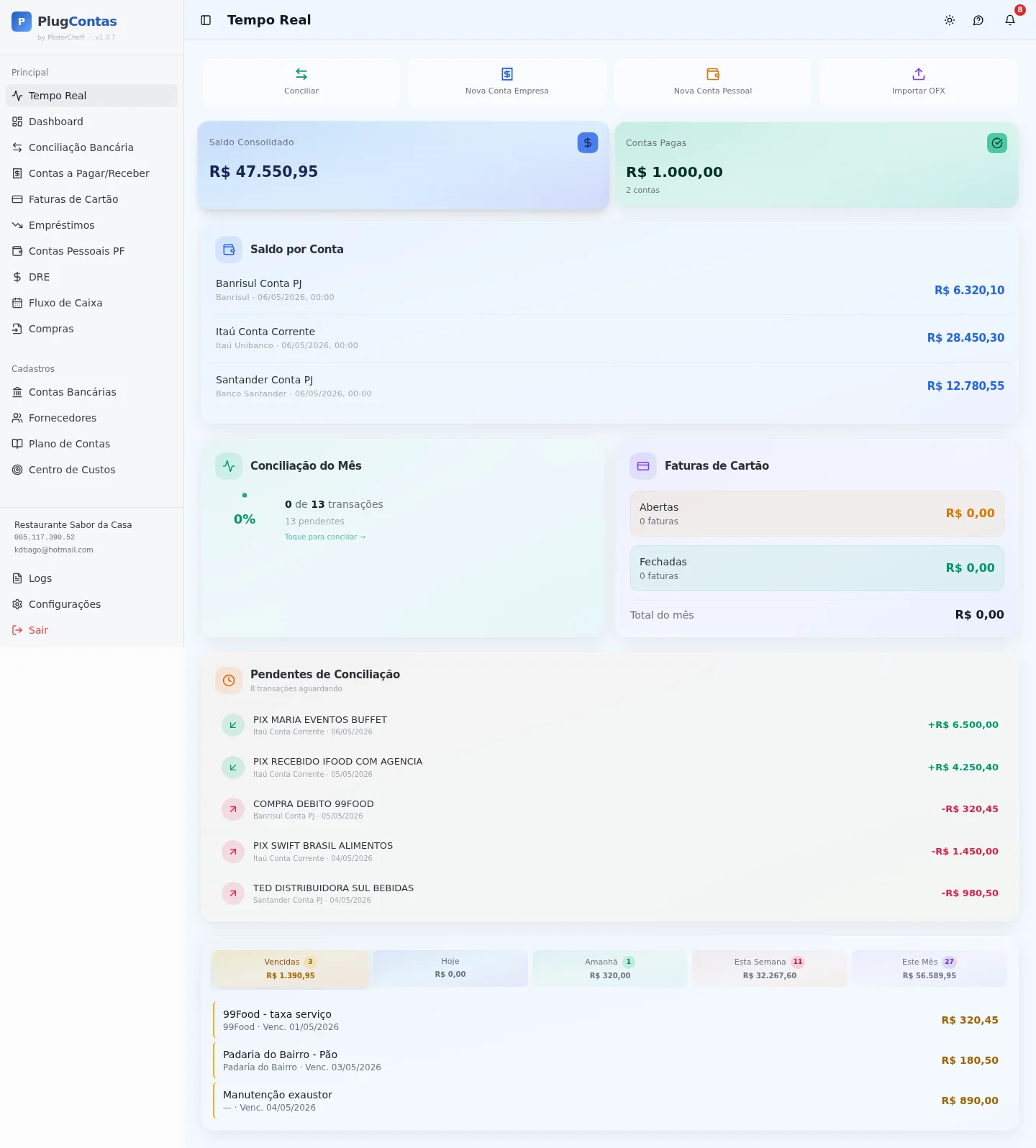This screenshot has height=1148, width=1036.
Task: Select the Amanhã tab
Action: 610,968
